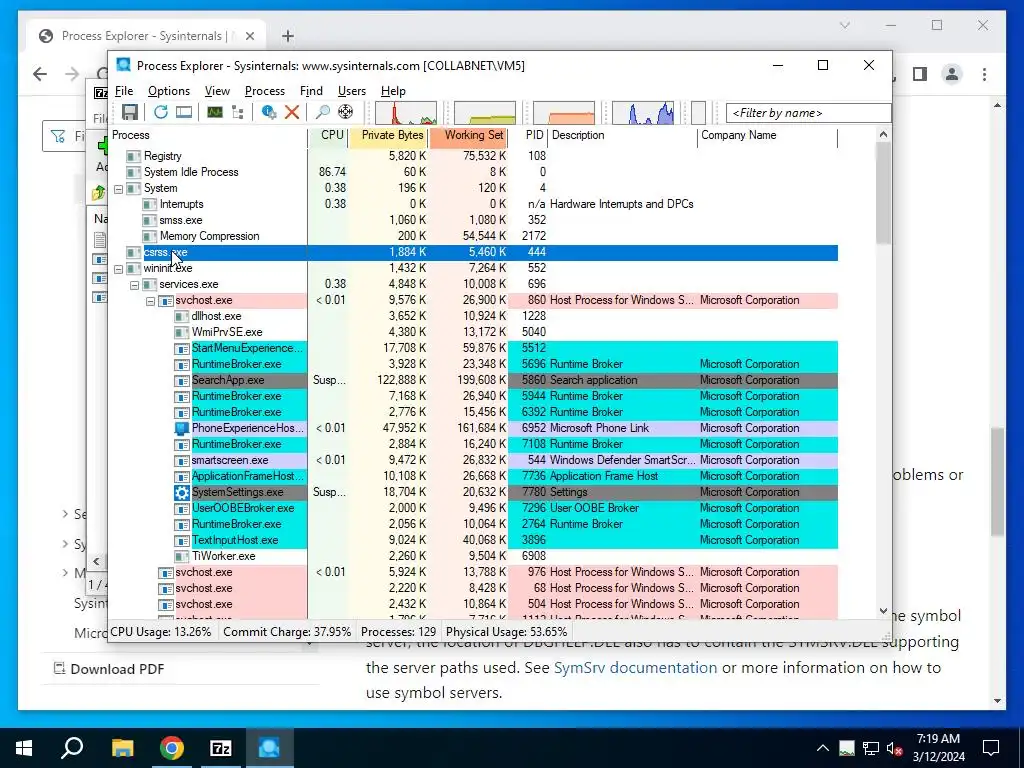Open the Users menu

click(351, 91)
